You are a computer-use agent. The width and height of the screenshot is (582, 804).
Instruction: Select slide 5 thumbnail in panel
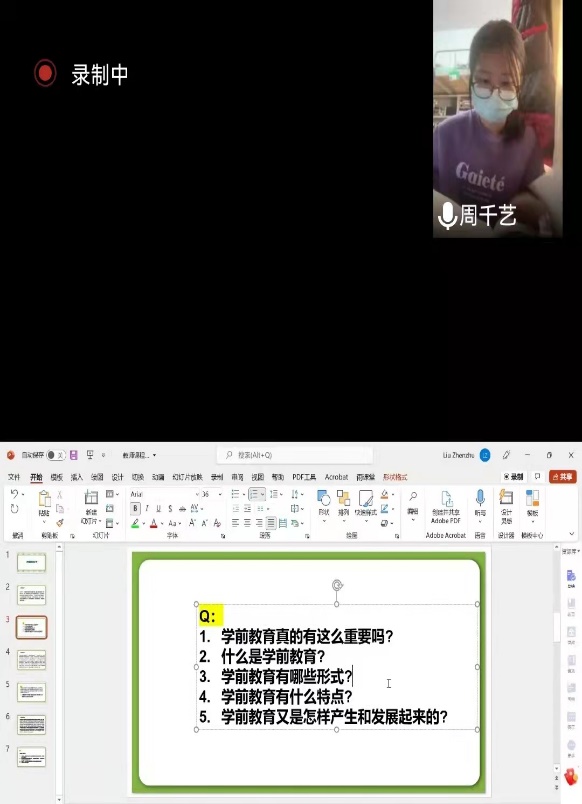(31, 692)
